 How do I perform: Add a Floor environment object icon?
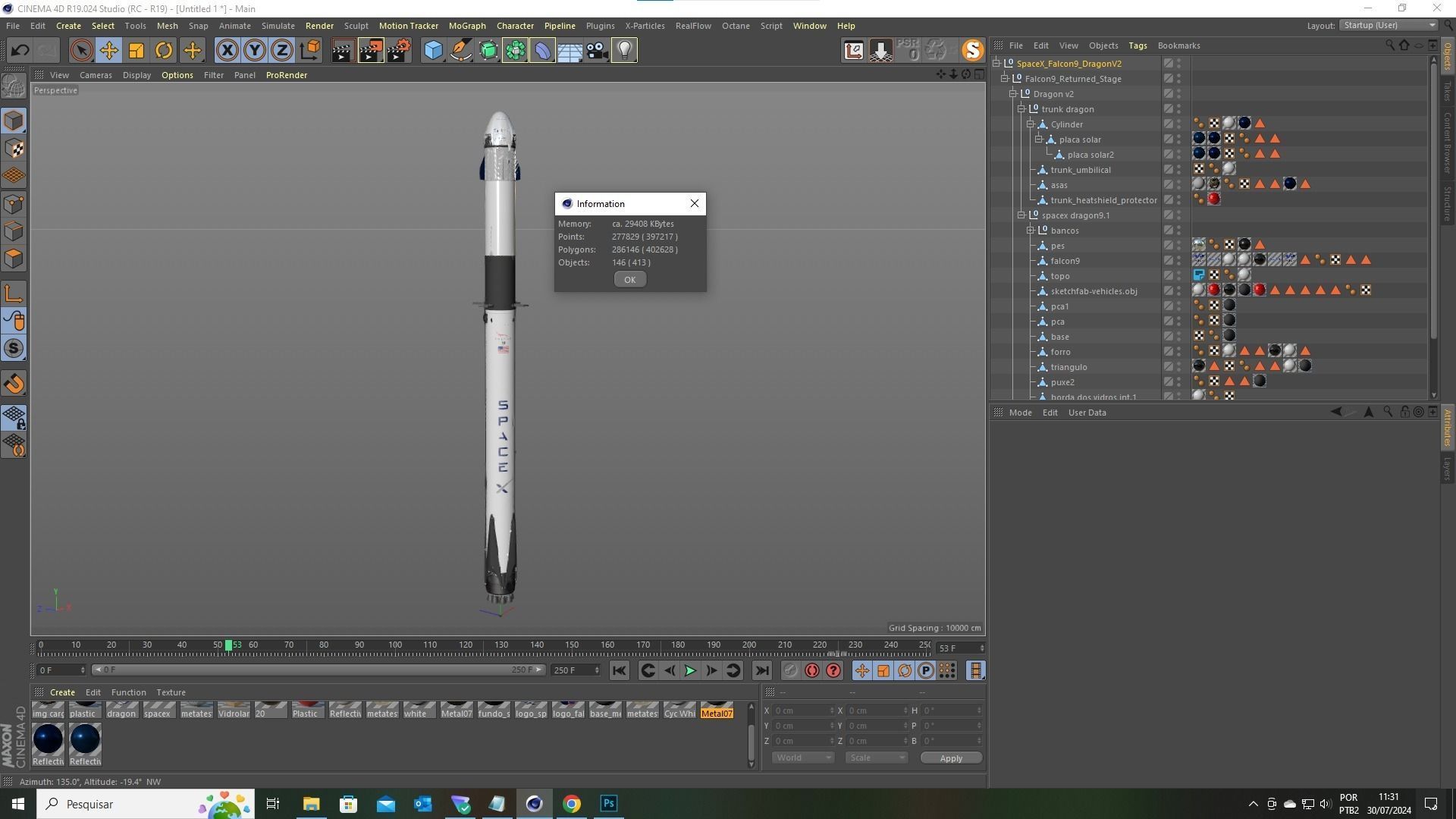pos(570,51)
